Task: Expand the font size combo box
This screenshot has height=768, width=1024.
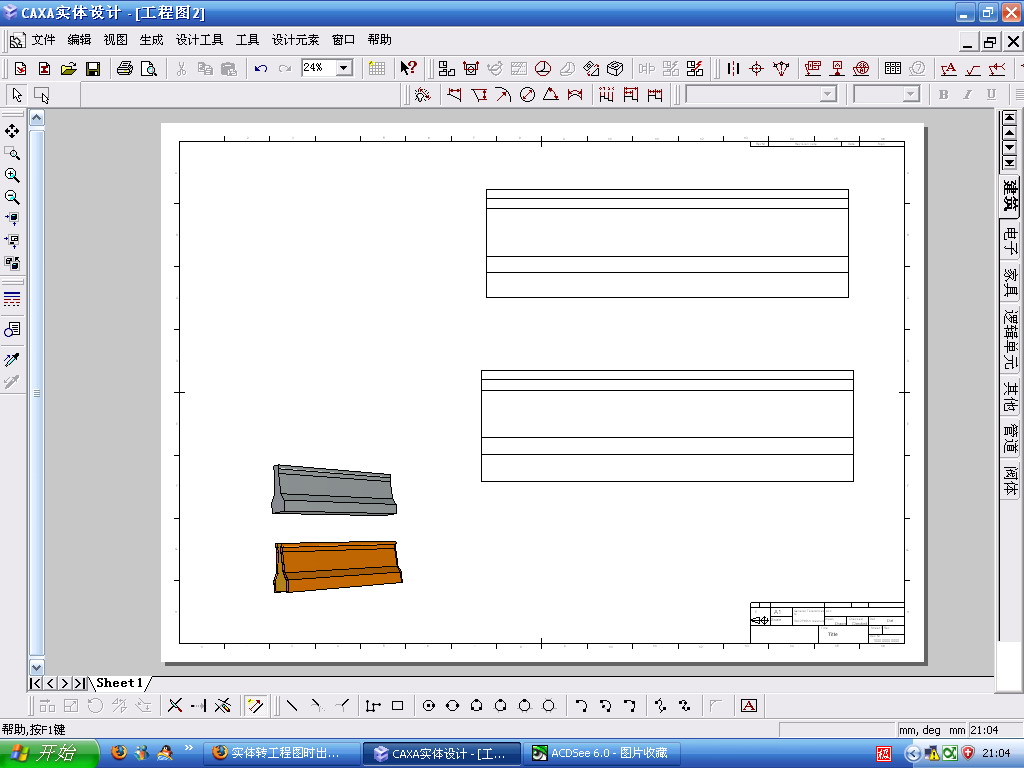Action: 910,95
